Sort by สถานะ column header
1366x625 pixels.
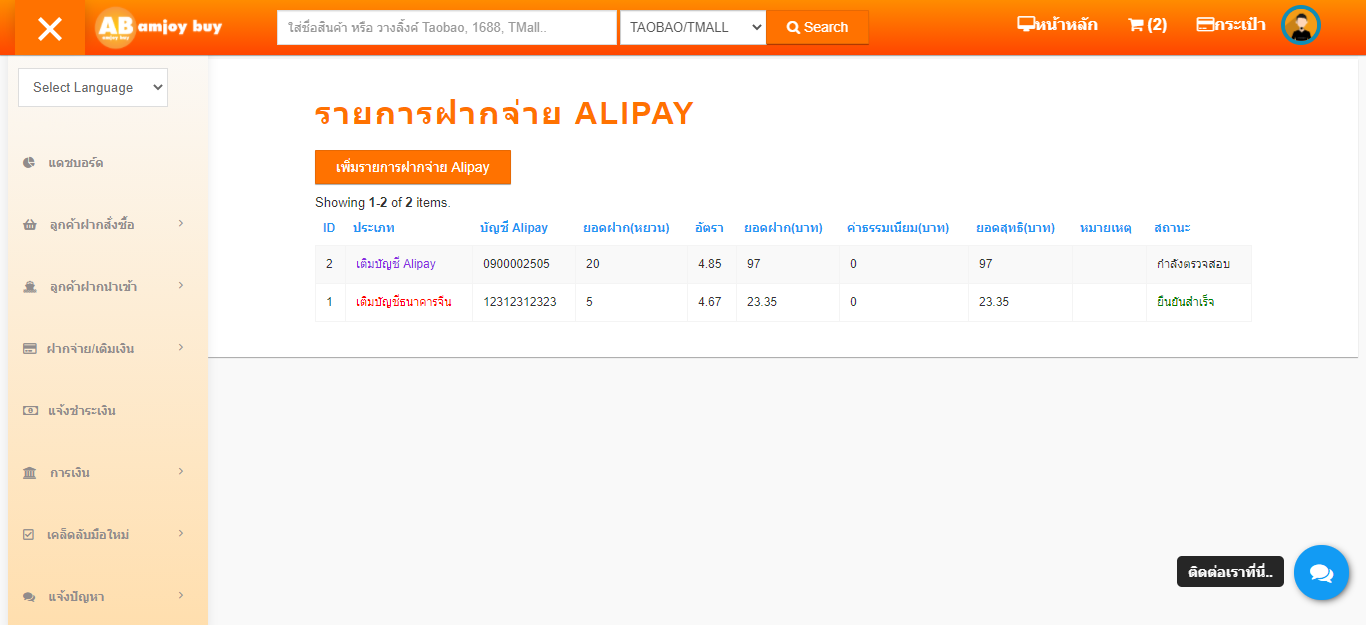(x=1171, y=228)
